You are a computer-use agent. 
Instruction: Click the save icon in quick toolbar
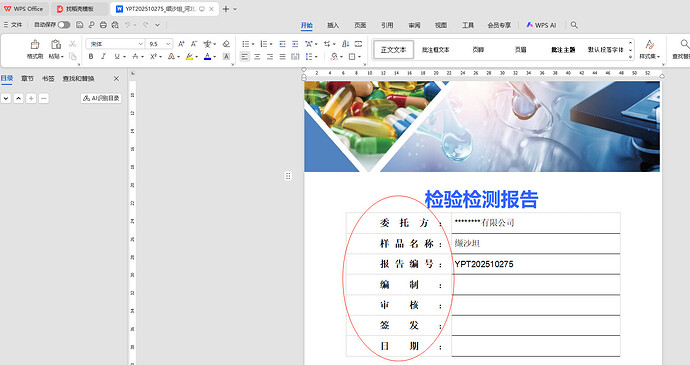click(x=79, y=25)
